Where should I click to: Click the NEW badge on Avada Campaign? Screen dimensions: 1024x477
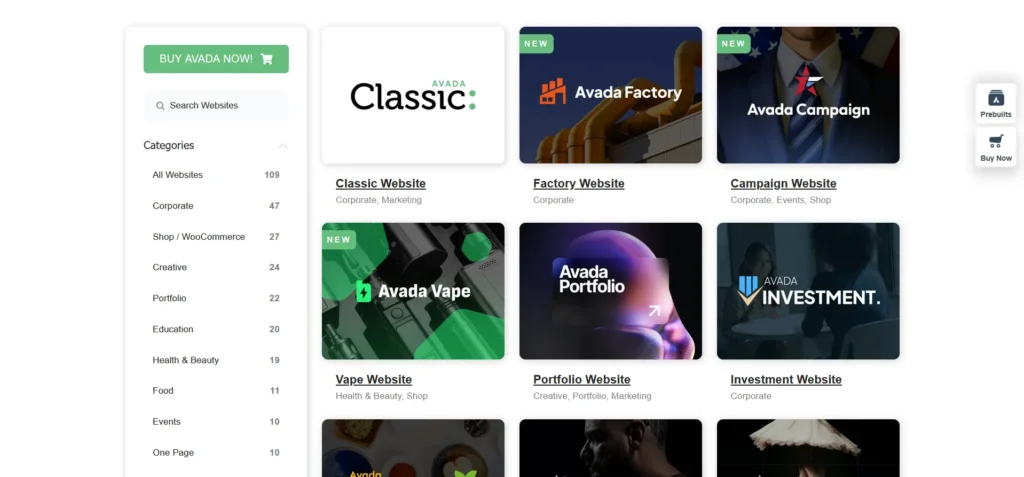[733, 44]
